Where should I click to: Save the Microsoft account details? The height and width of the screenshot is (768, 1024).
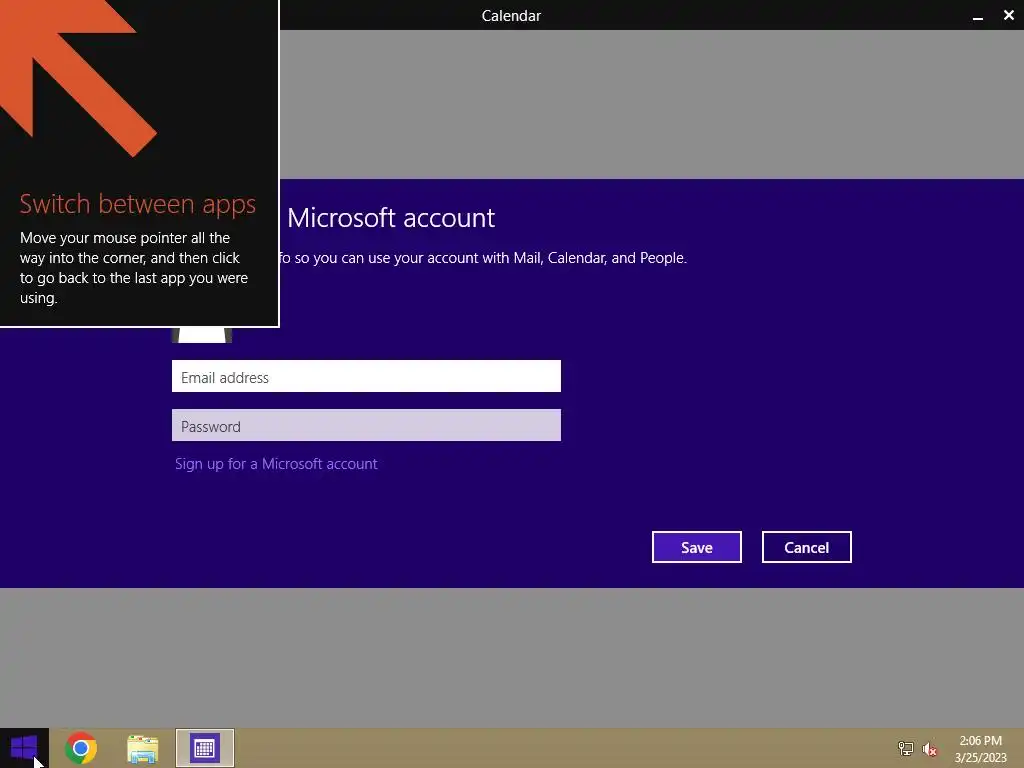(697, 547)
